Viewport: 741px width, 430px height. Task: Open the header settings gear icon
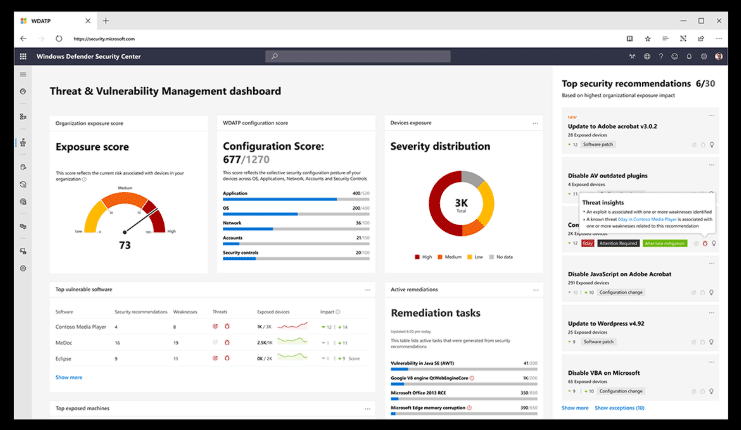click(x=704, y=56)
